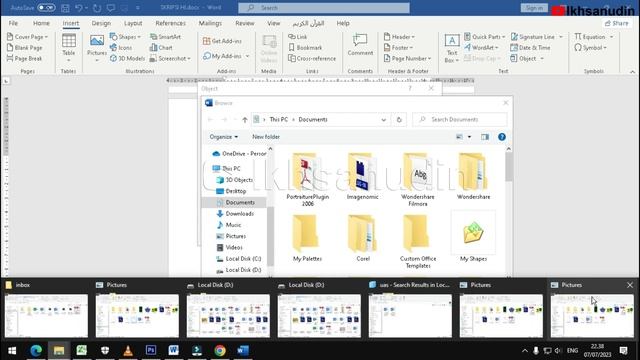Open the Page Number dropdown

pyautogui.click(x=407, y=58)
